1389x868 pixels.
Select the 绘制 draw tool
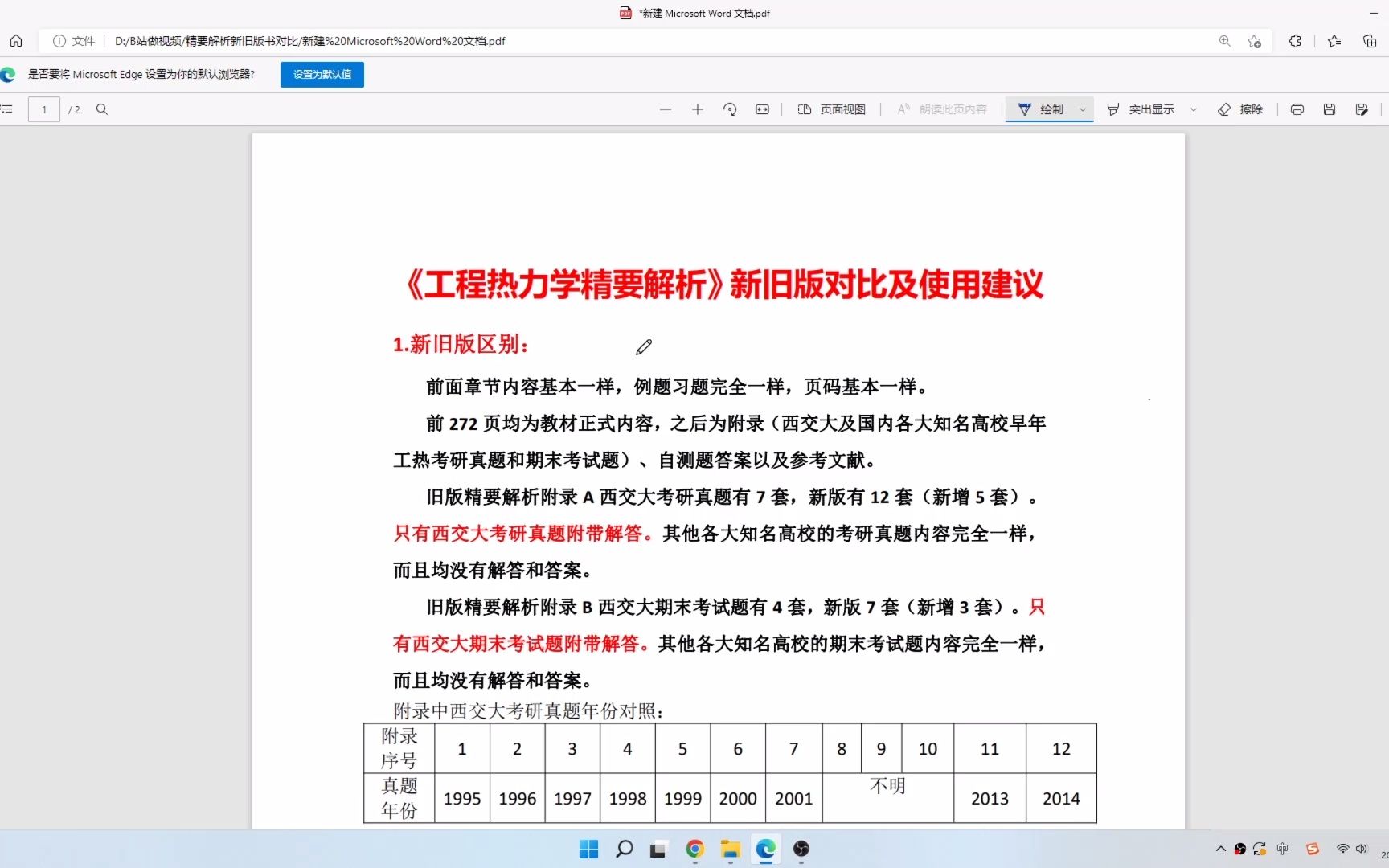tap(1041, 109)
